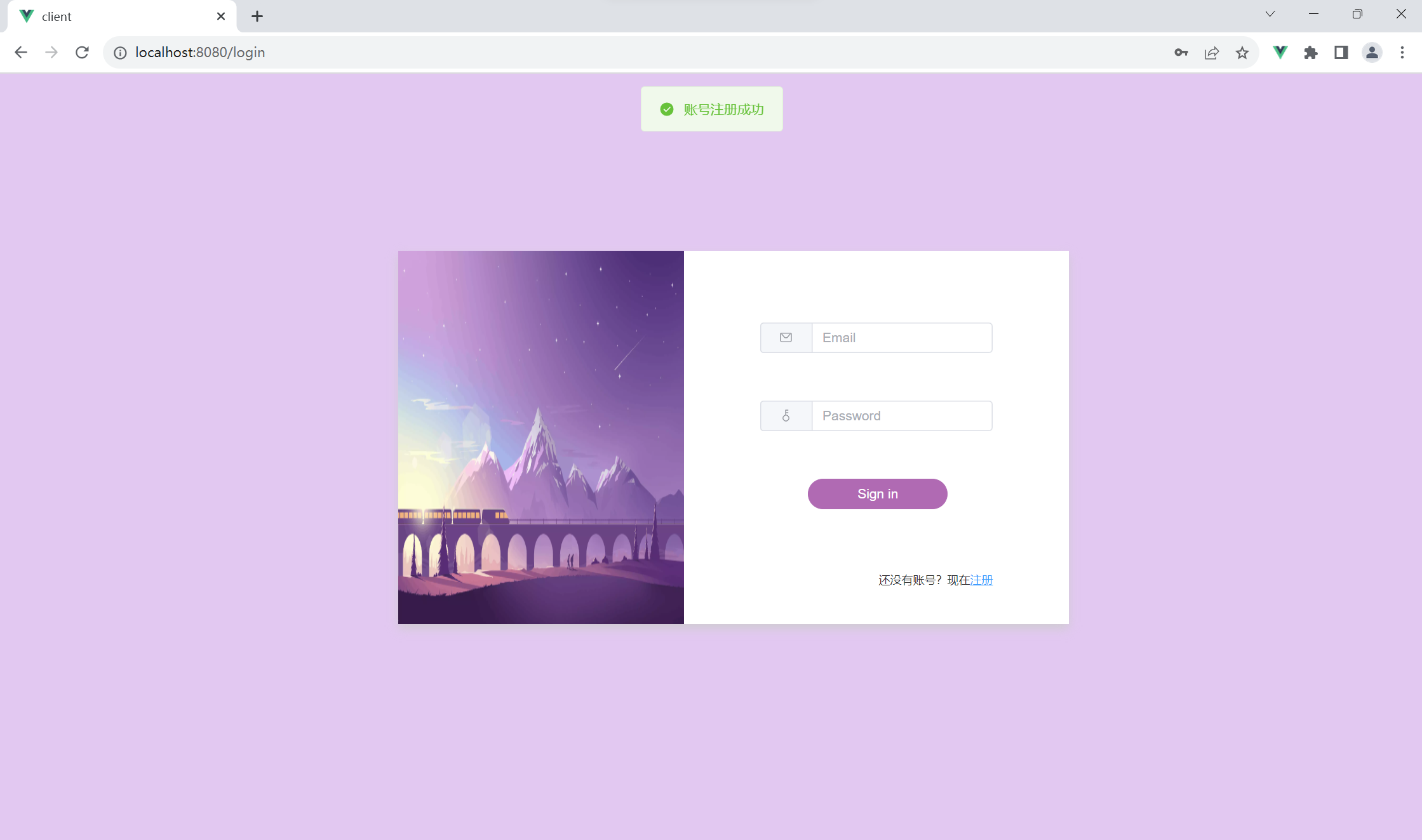1422x840 pixels.
Task: View site information icon
Action: coord(120,53)
